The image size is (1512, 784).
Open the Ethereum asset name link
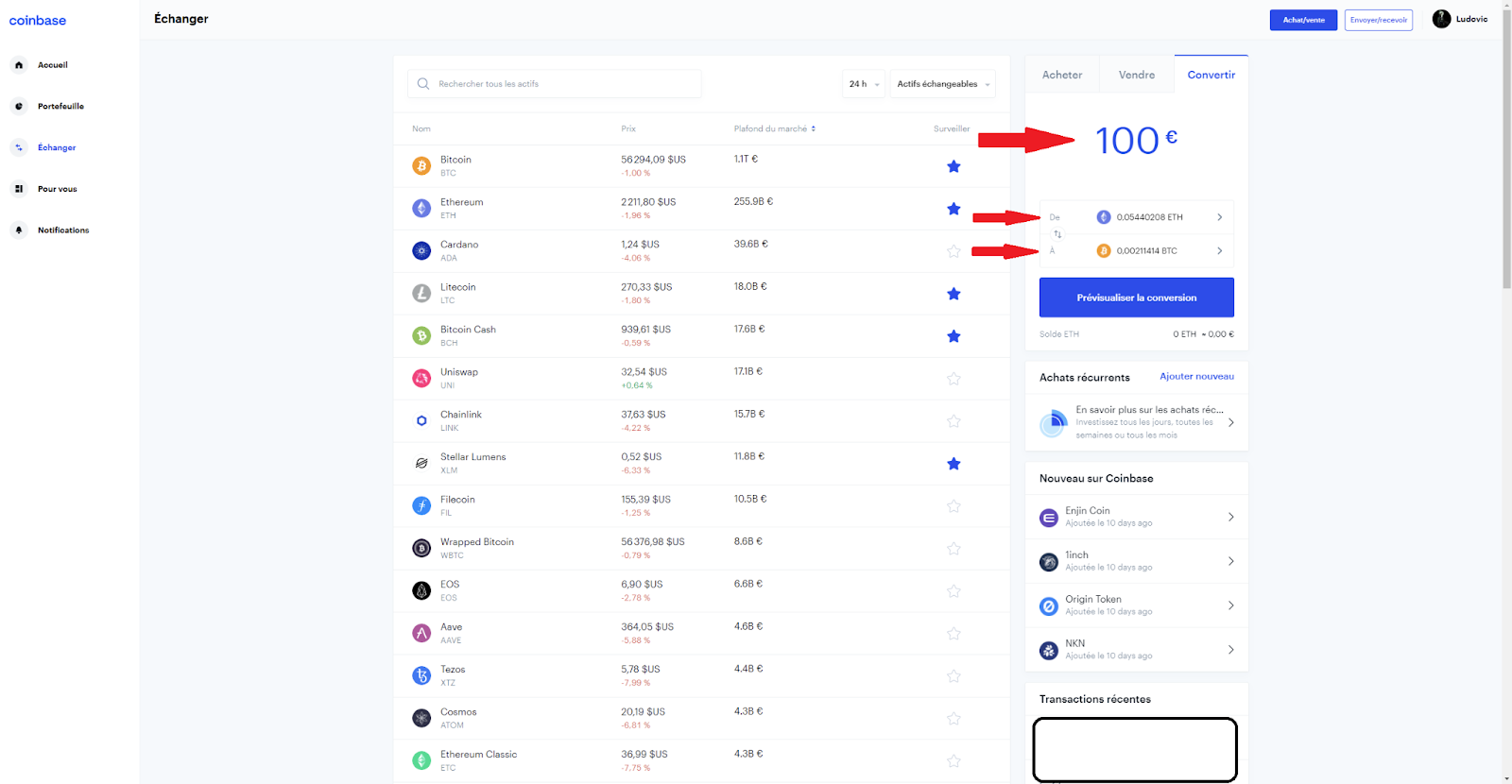[x=461, y=202]
